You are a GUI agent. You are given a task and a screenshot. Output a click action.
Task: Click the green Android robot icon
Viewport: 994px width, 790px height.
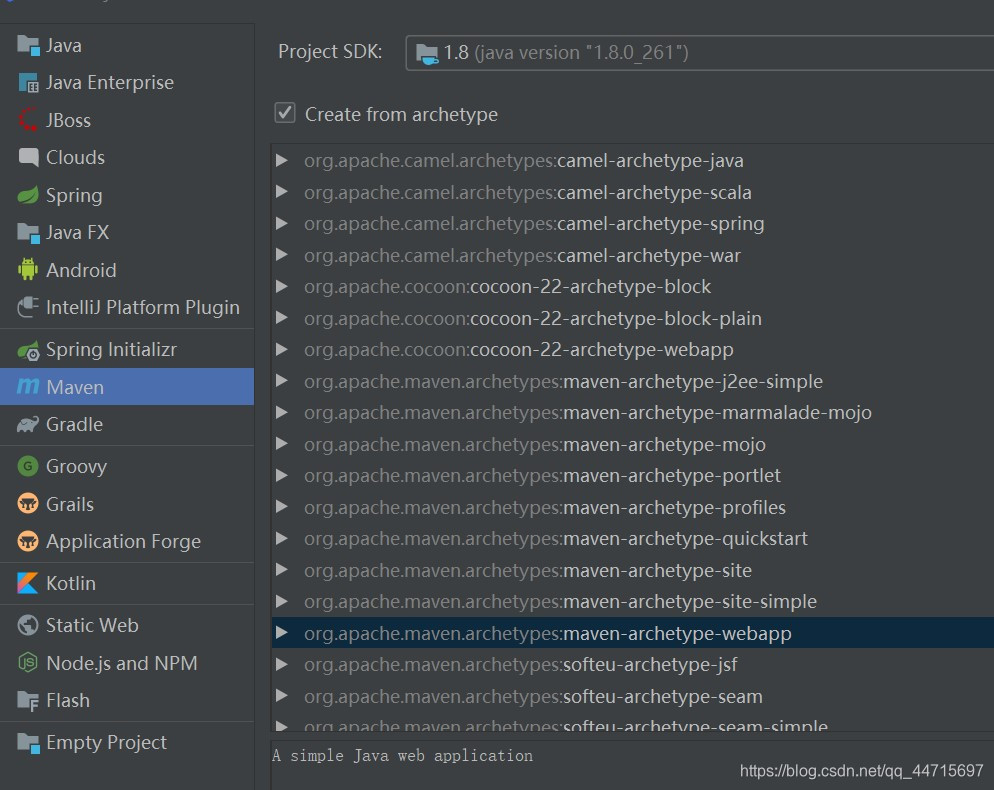(28, 269)
